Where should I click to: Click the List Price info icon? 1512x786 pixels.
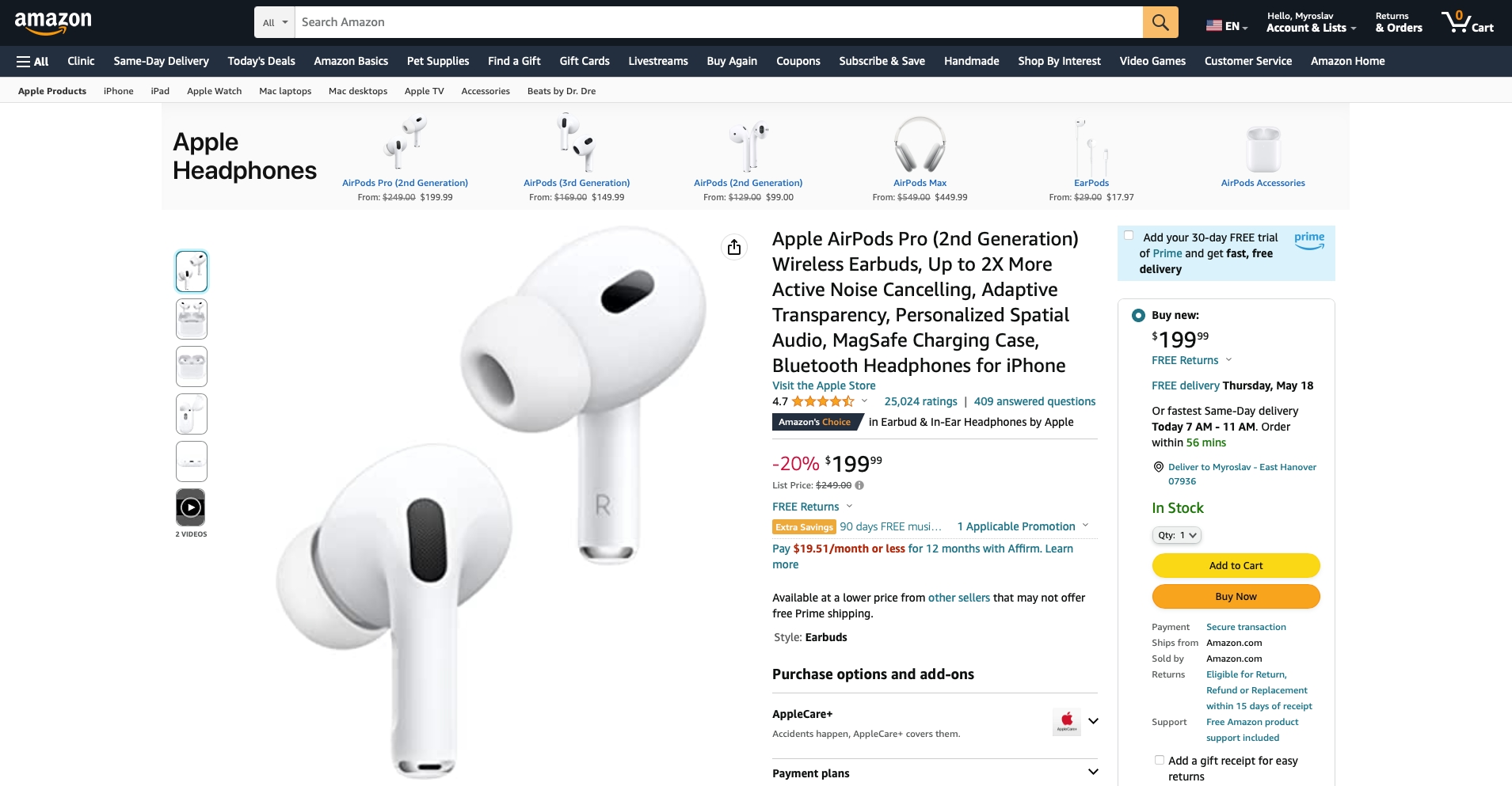pos(859,485)
